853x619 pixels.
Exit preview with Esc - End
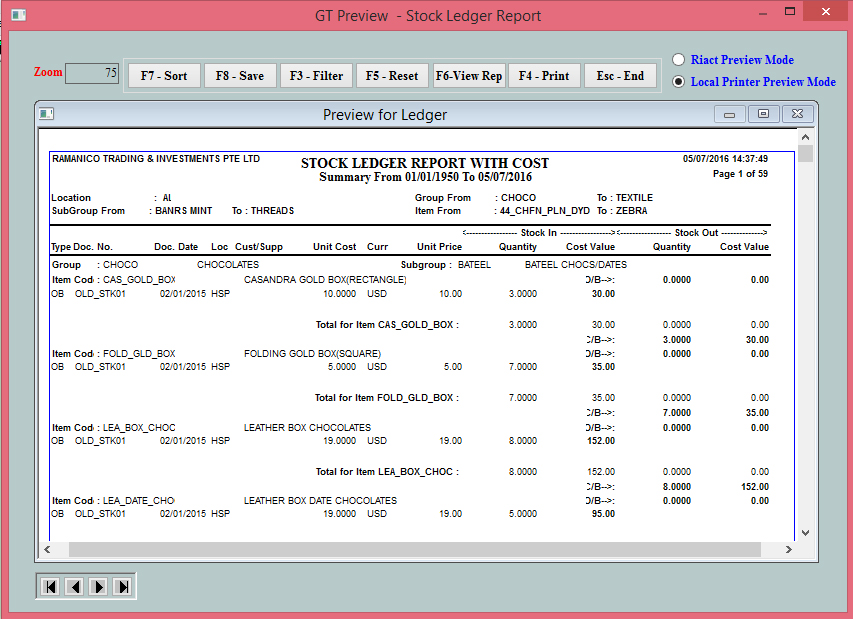pos(620,76)
